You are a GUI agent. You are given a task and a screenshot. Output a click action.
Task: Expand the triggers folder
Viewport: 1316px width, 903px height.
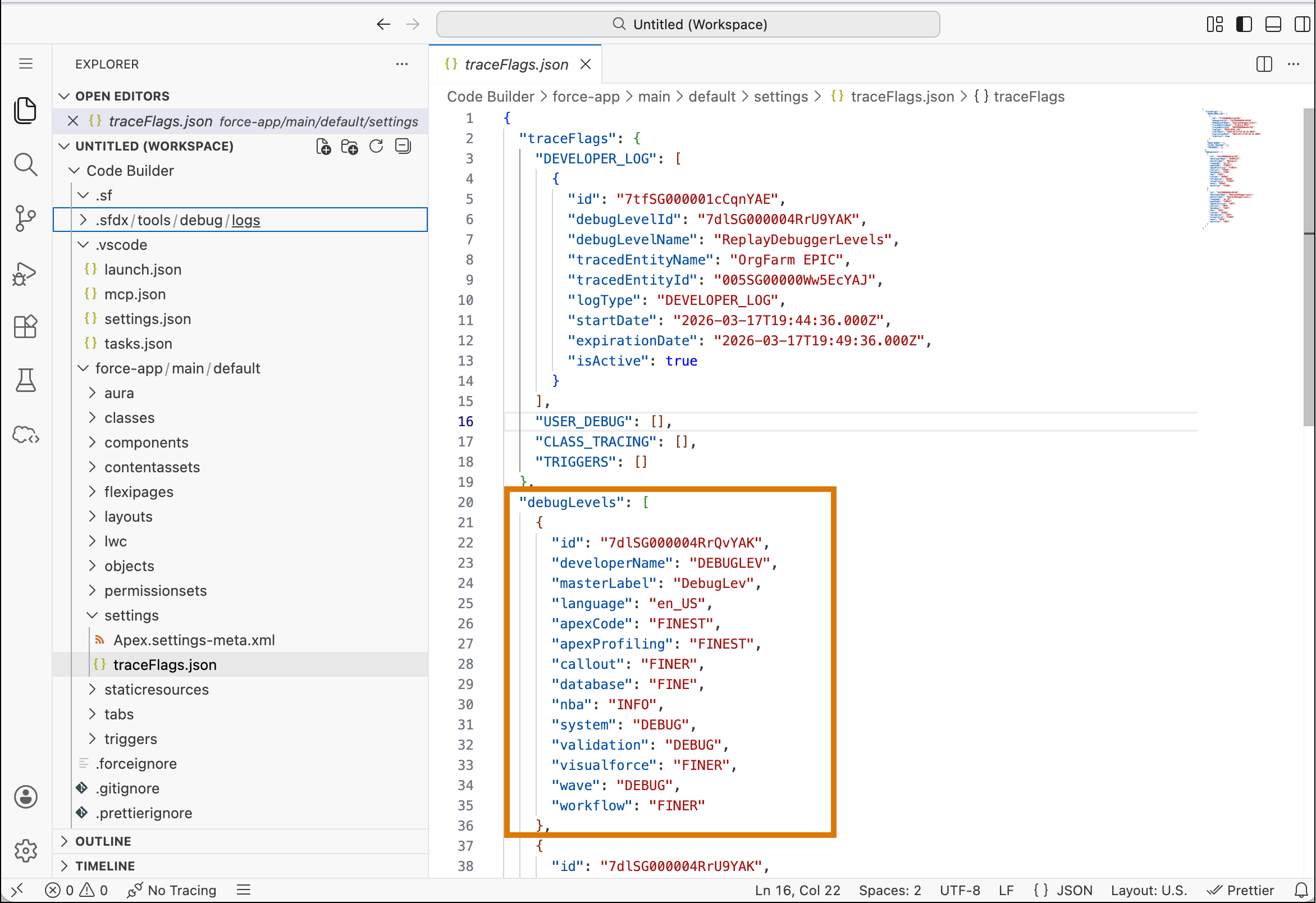click(x=241, y=738)
